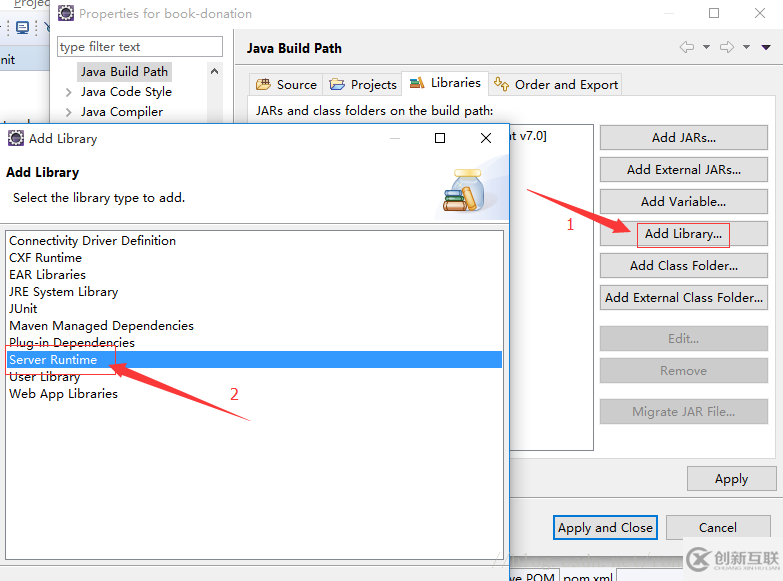This screenshot has width=783, height=581.
Task: Select EAR Libraries in the list
Action: (254, 275)
